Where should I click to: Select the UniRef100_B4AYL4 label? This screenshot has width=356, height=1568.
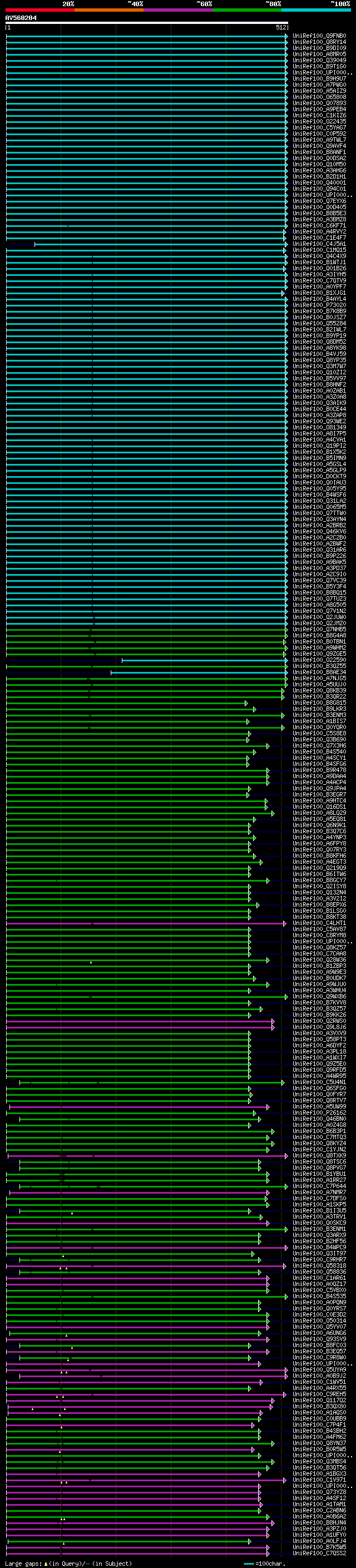click(319, 299)
